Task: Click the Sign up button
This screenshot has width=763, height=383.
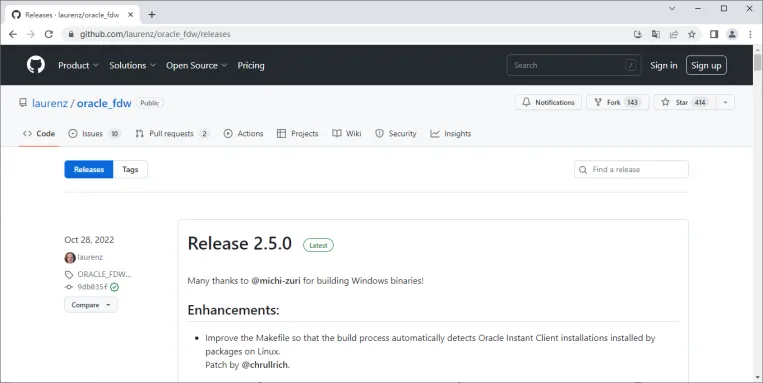Action: click(706, 65)
